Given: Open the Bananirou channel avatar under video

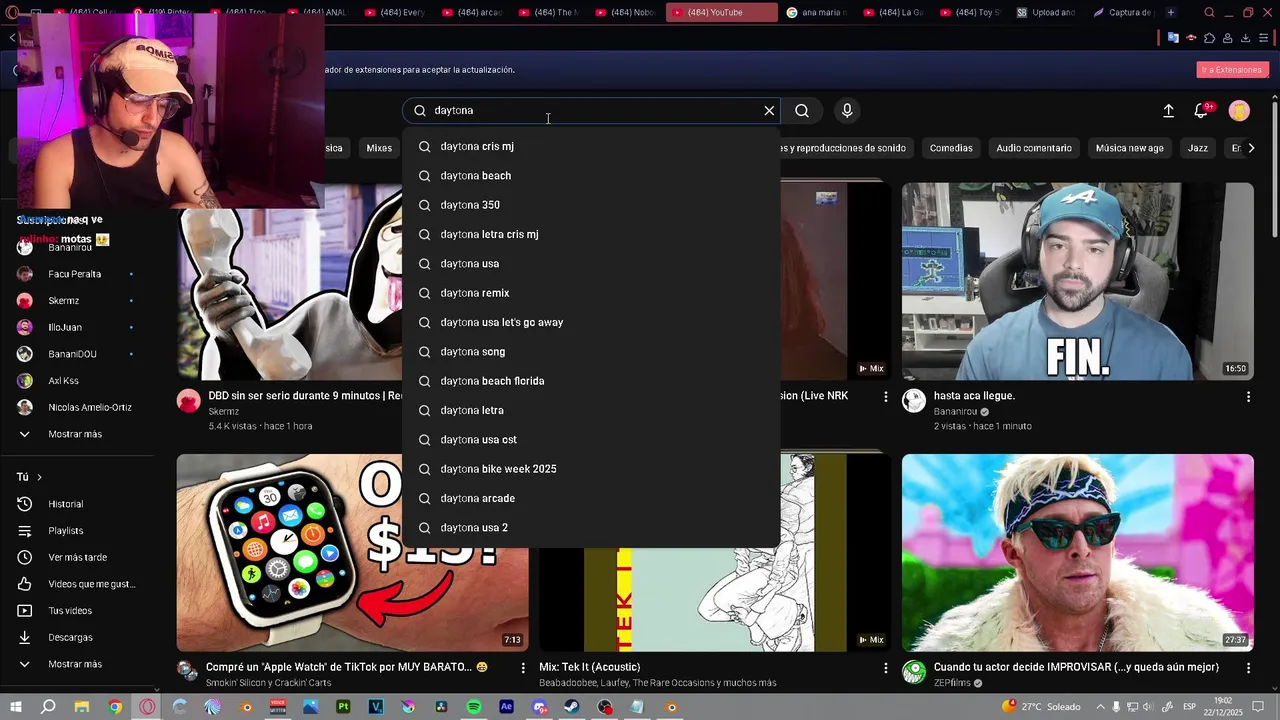Looking at the screenshot, I should point(914,401).
